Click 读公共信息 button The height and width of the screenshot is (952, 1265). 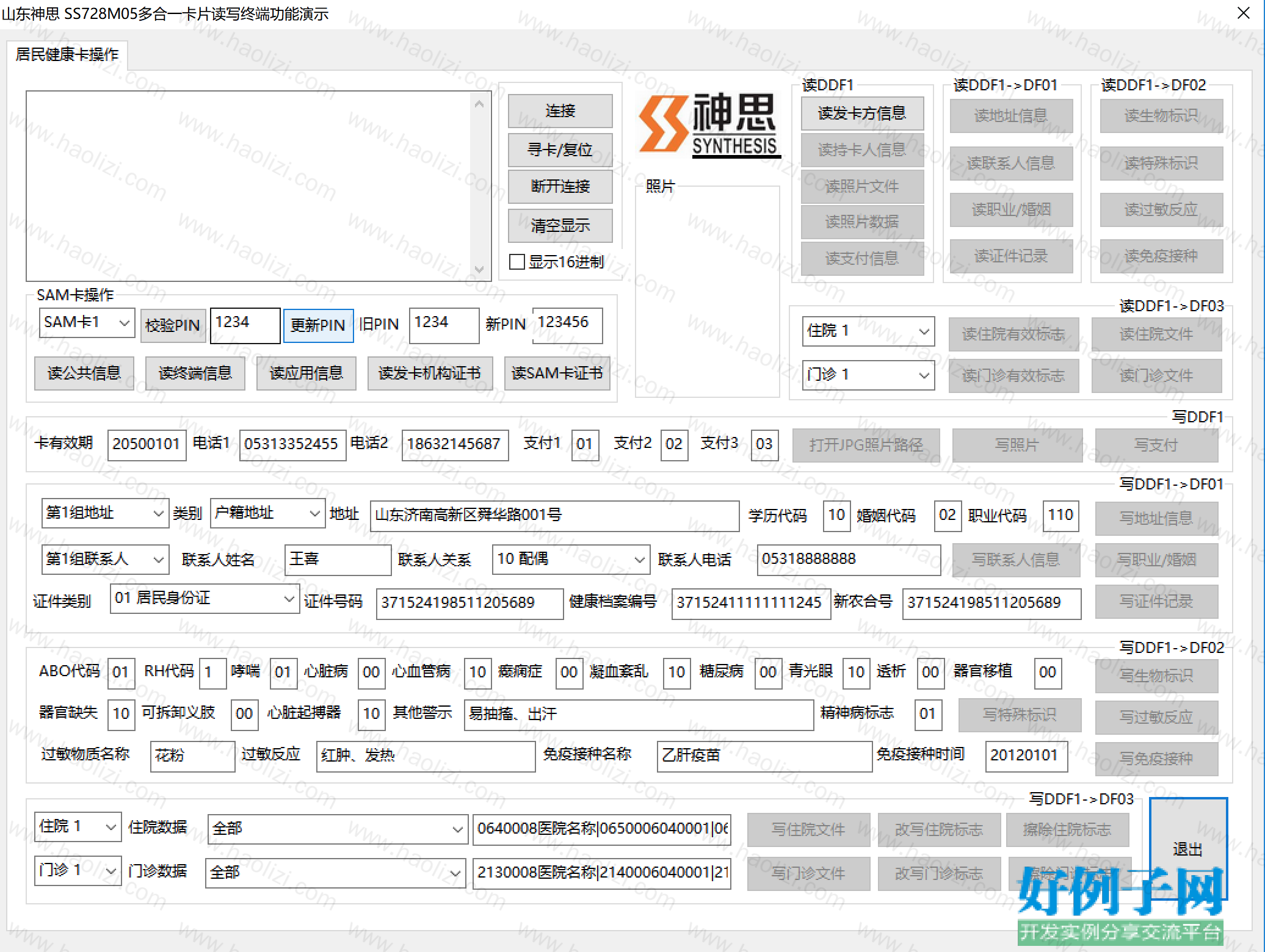tap(84, 373)
